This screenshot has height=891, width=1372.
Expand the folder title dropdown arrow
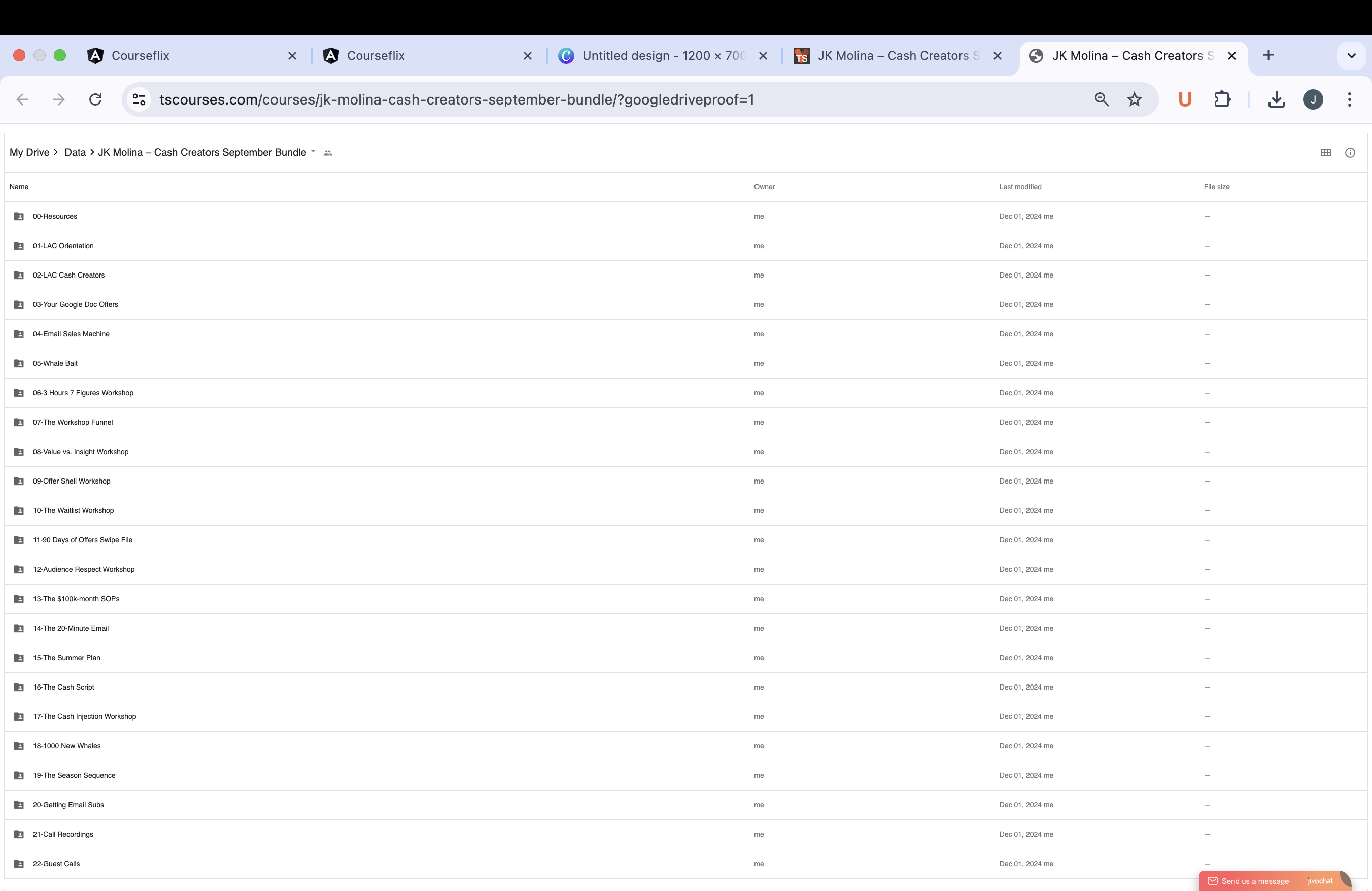(x=313, y=152)
